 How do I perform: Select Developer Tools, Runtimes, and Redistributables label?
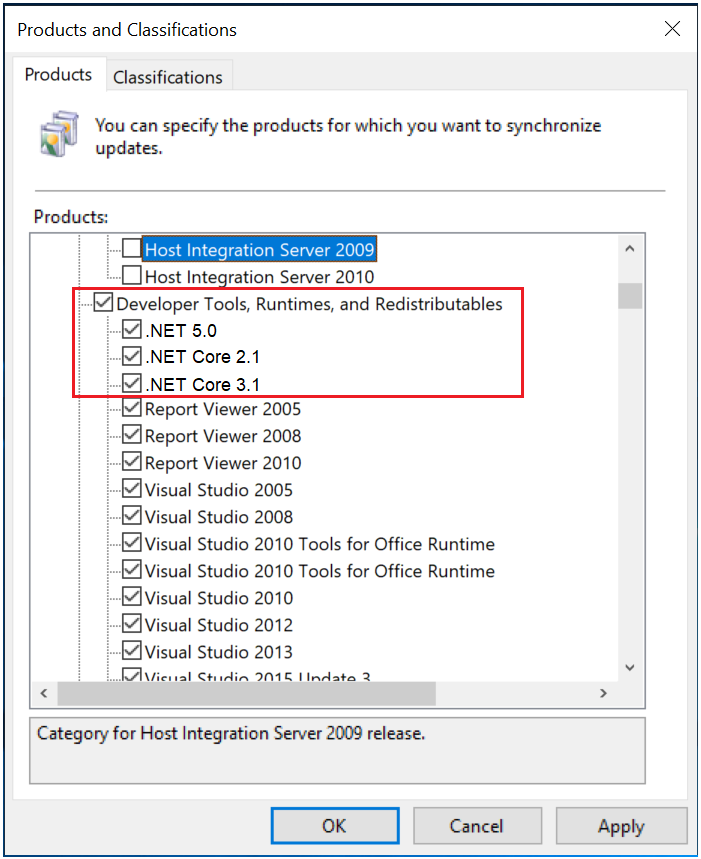click(x=309, y=303)
